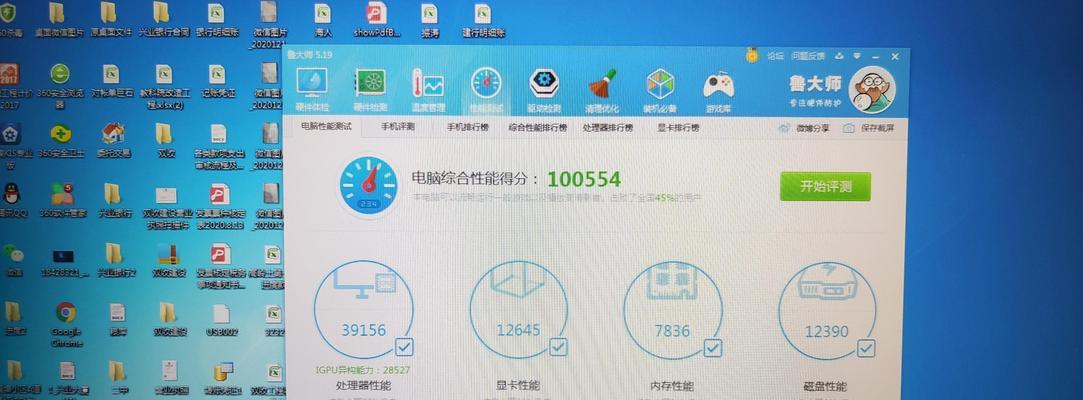Switch to 手机排行榜 tab
1083x400 pixels.
click(467, 128)
